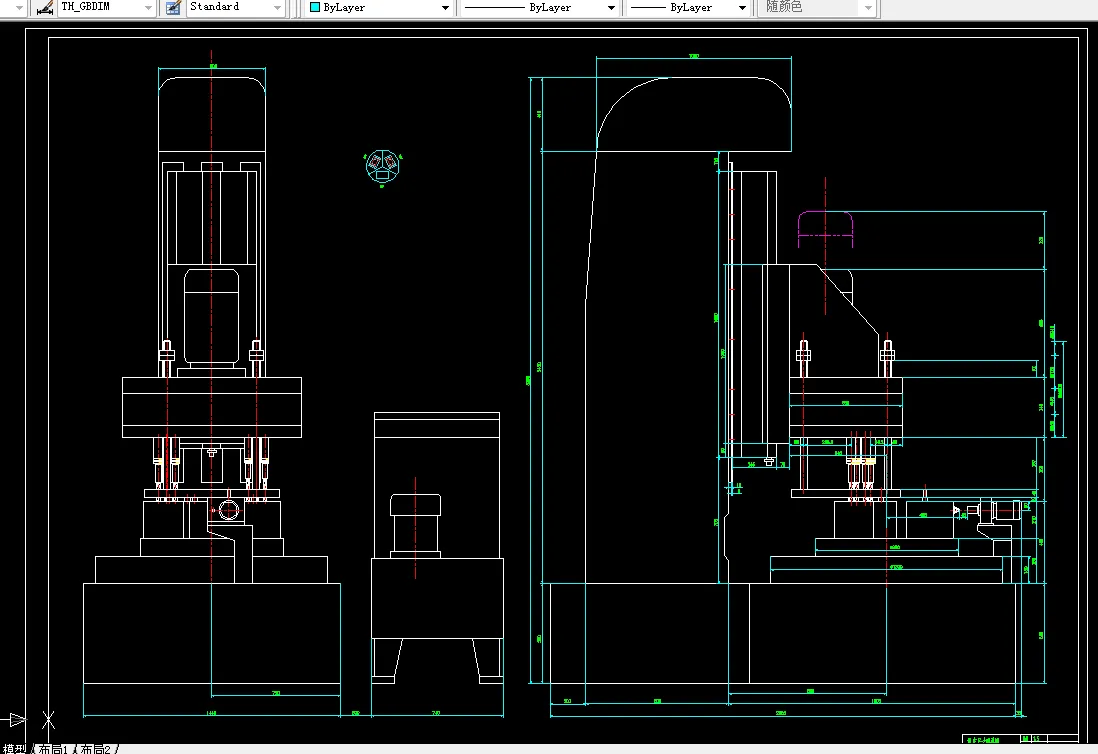Expand the ByLayer color control dropdown
Viewport: 1098px width, 754px height.
379,8
